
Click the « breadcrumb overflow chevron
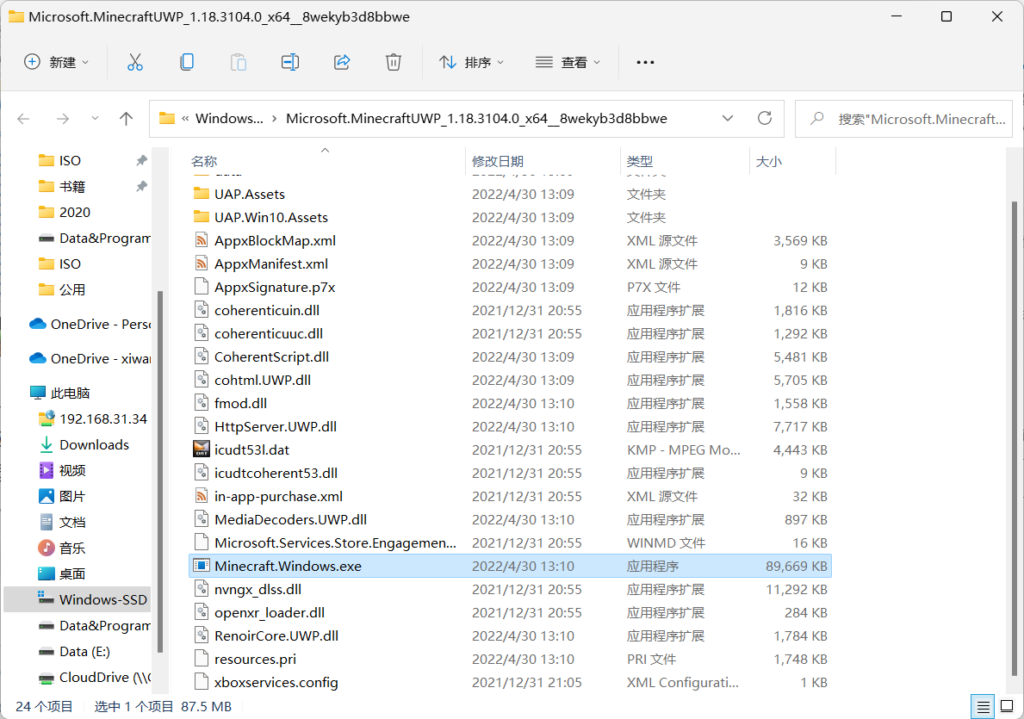coord(185,118)
